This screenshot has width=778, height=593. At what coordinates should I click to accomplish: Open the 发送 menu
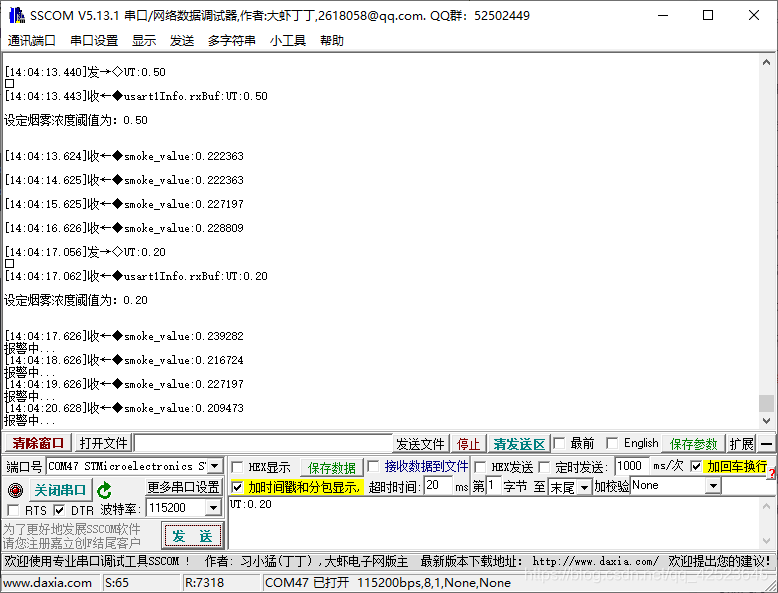pyautogui.click(x=182, y=41)
